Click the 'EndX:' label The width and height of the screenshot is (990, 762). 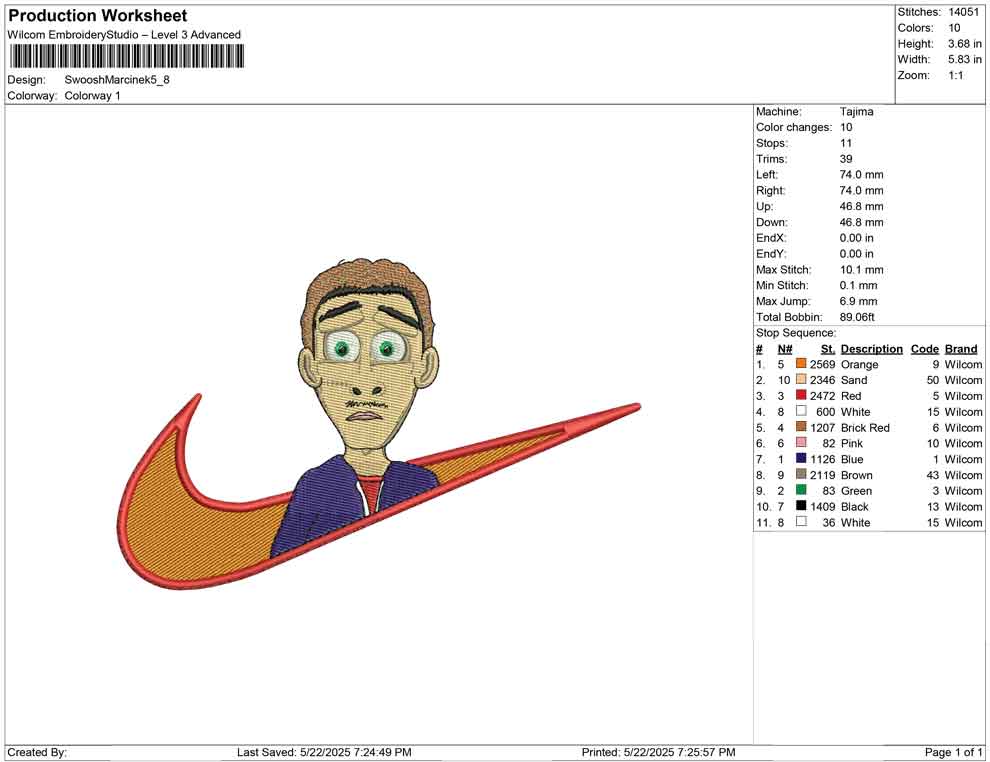coord(771,237)
